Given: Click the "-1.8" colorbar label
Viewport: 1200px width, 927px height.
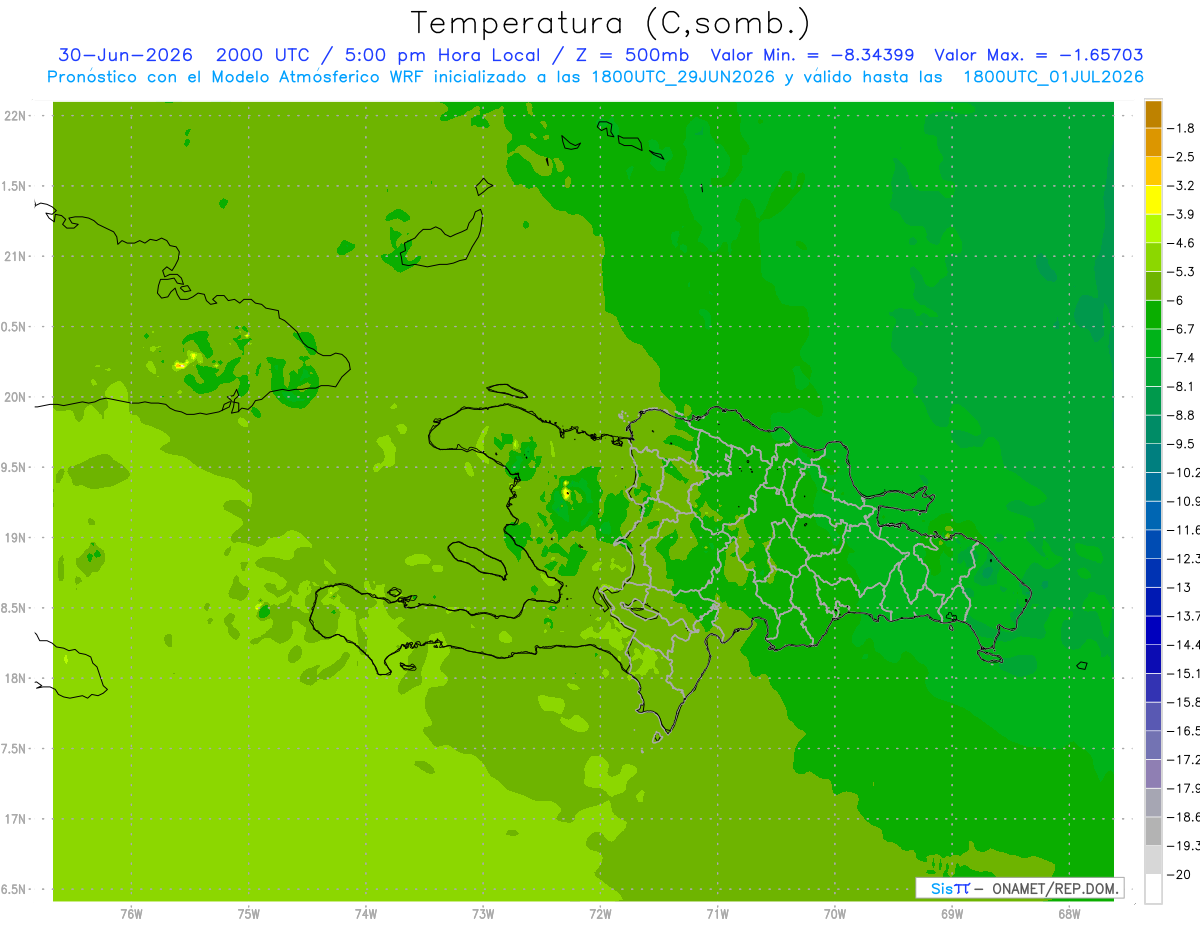Looking at the screenshot, I should pyautogui.click(x=1182, y=128).
